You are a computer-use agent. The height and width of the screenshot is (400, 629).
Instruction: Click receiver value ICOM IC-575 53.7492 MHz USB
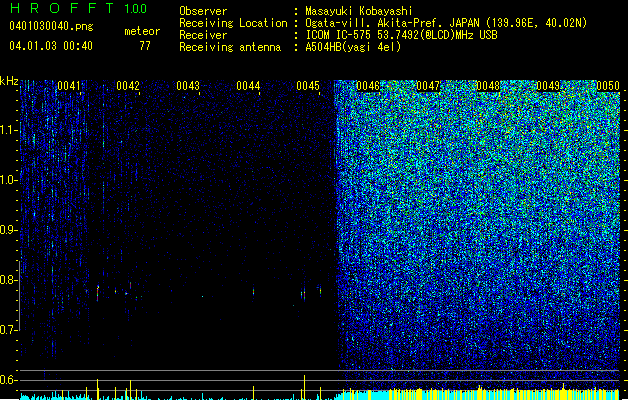point(402,35)
